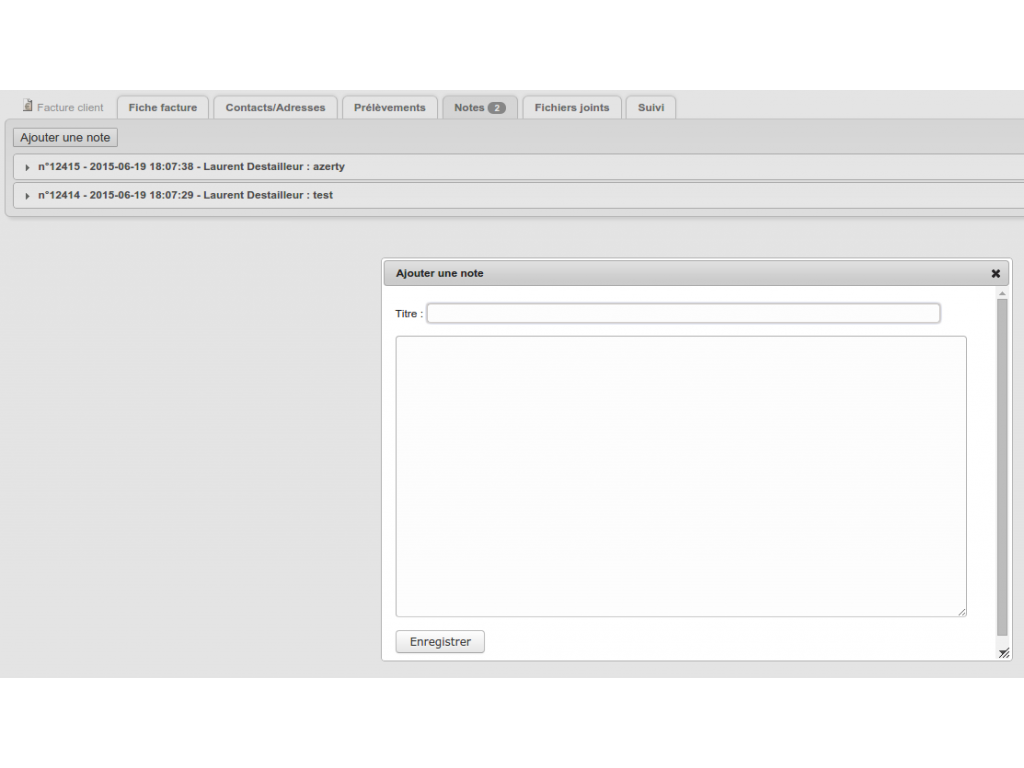Click note text ending in azerty
Image resolution: width=1024 pixels, height=768 pixels.
191,167
